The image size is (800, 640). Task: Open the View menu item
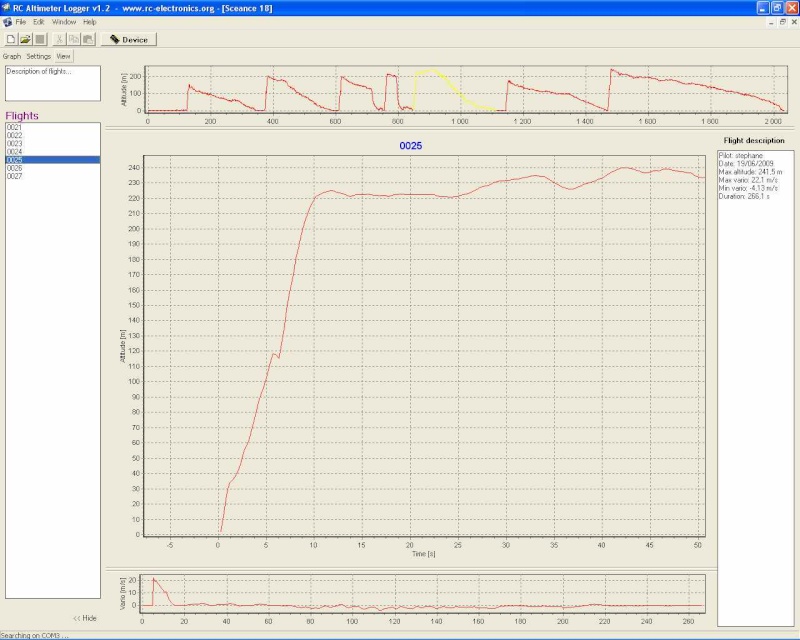click(x=63, y=56)
